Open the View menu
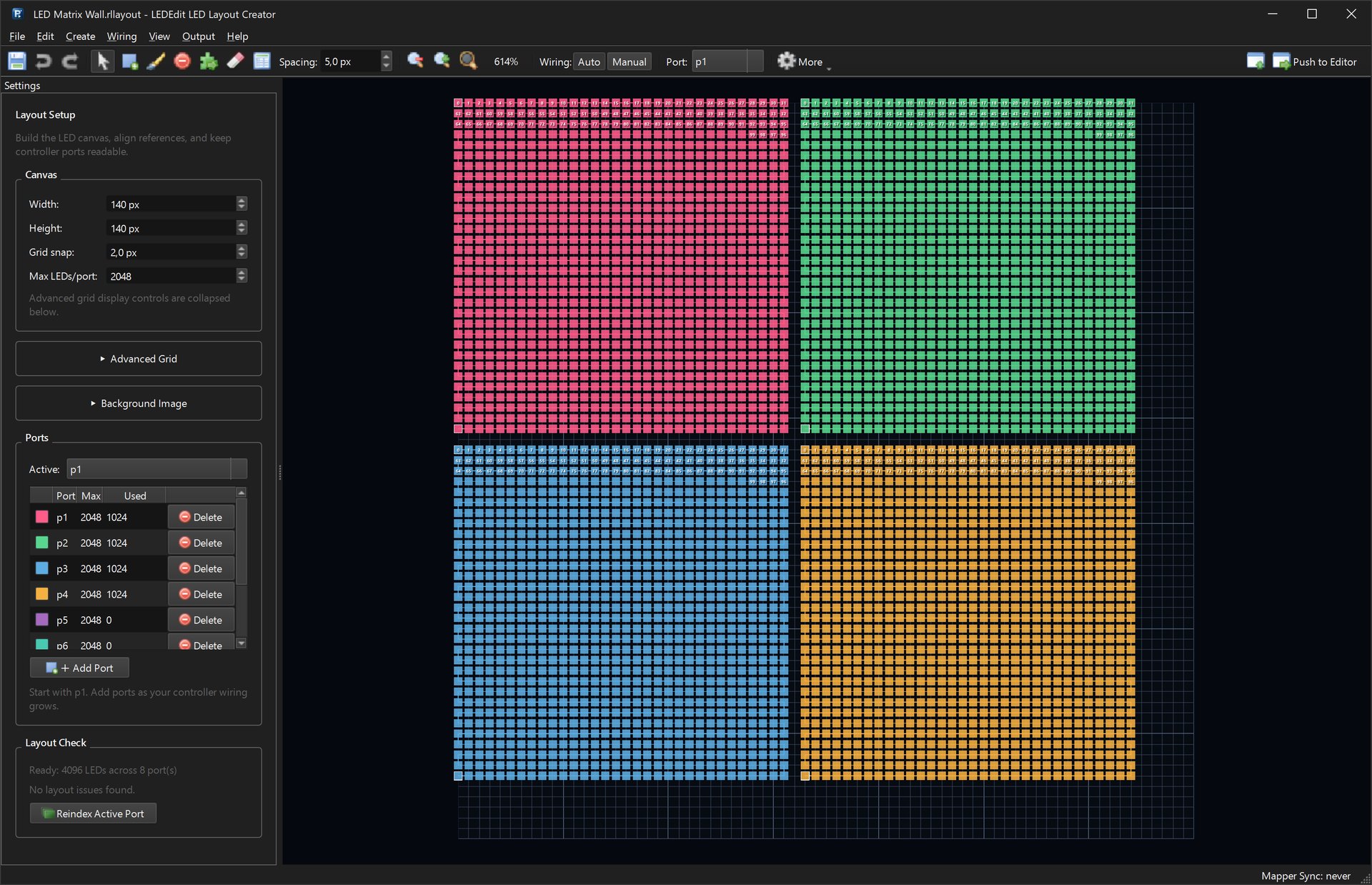Image resolution: width=1372 pixels, height=885 pixels. pos(159,36)
